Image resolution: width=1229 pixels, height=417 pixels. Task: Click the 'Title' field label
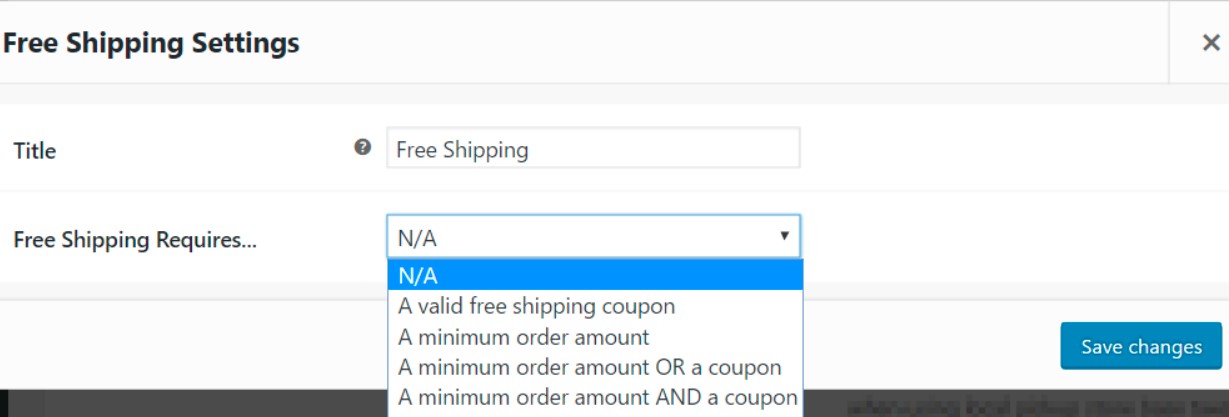pyautogui.click(x=35, y=151)
